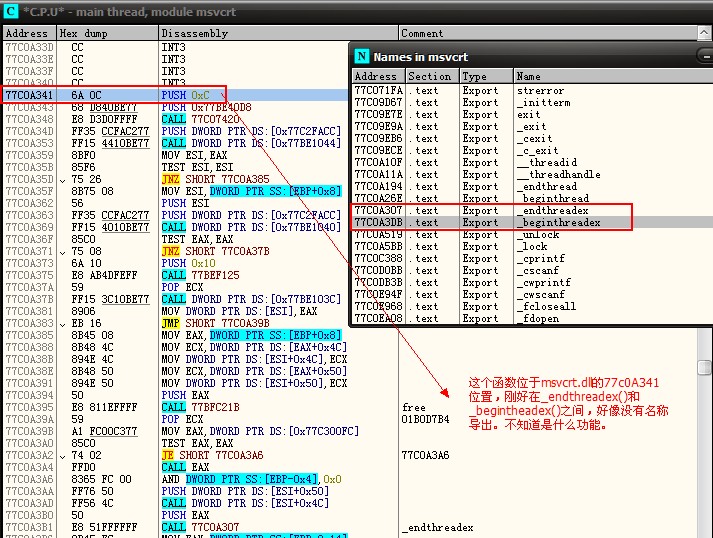Click the CPU pane scrollbar thumb
This screenshot has width=713, height=538.
pyautogui.click(x=704, y=367)
